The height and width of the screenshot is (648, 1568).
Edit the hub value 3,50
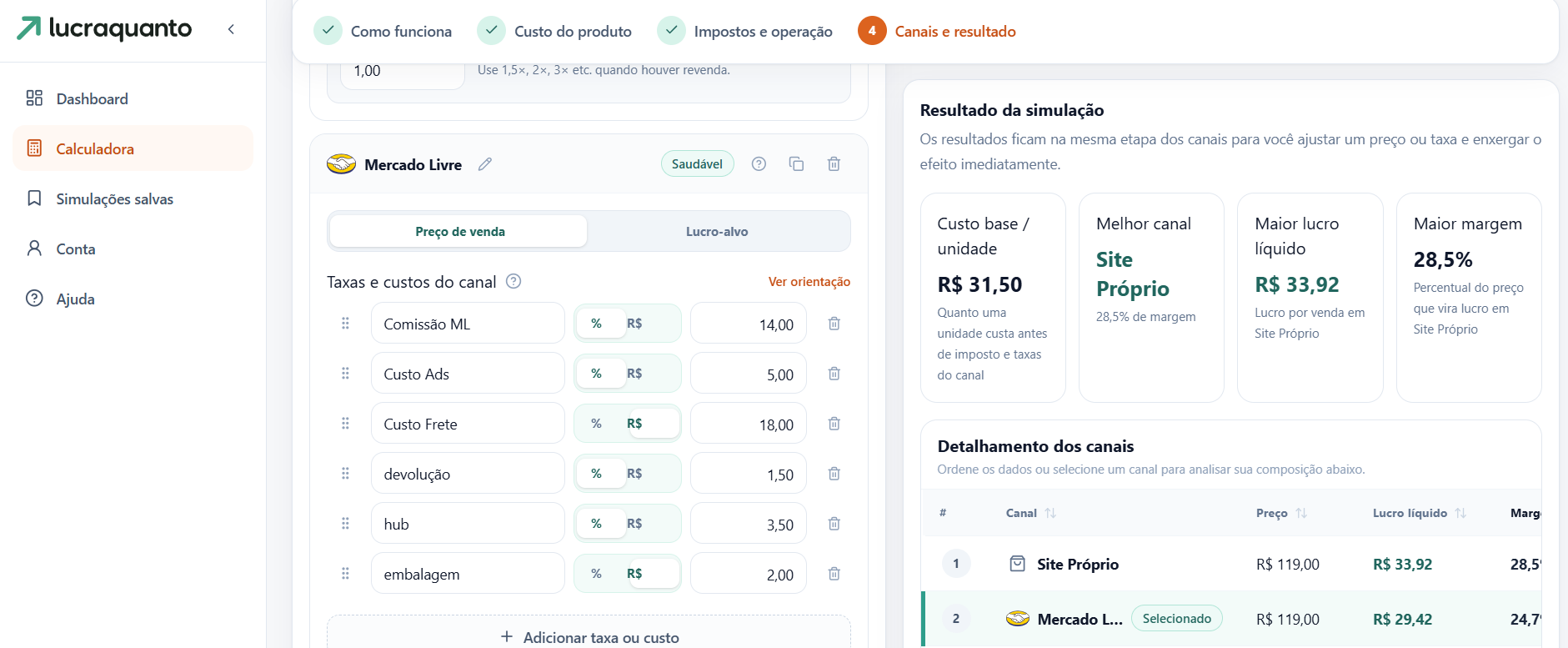click(x=749, y=523)
